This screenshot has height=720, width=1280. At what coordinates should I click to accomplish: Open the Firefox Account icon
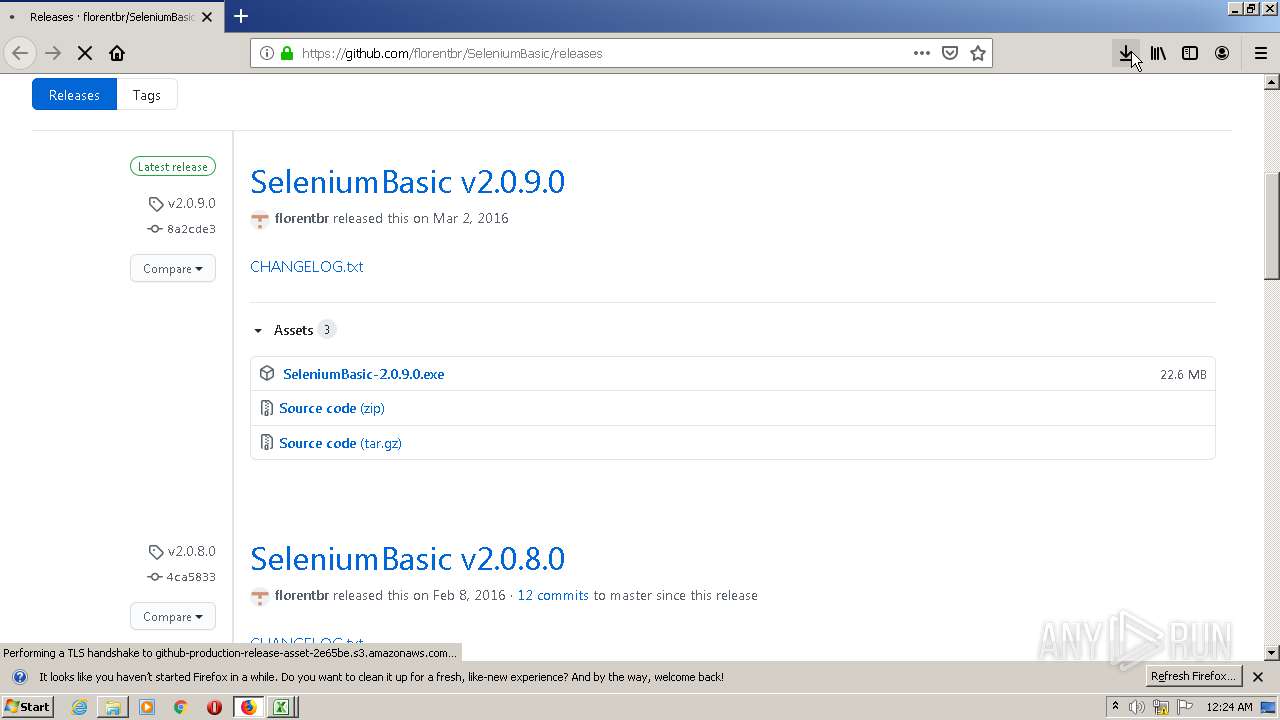click(1222, 53)
